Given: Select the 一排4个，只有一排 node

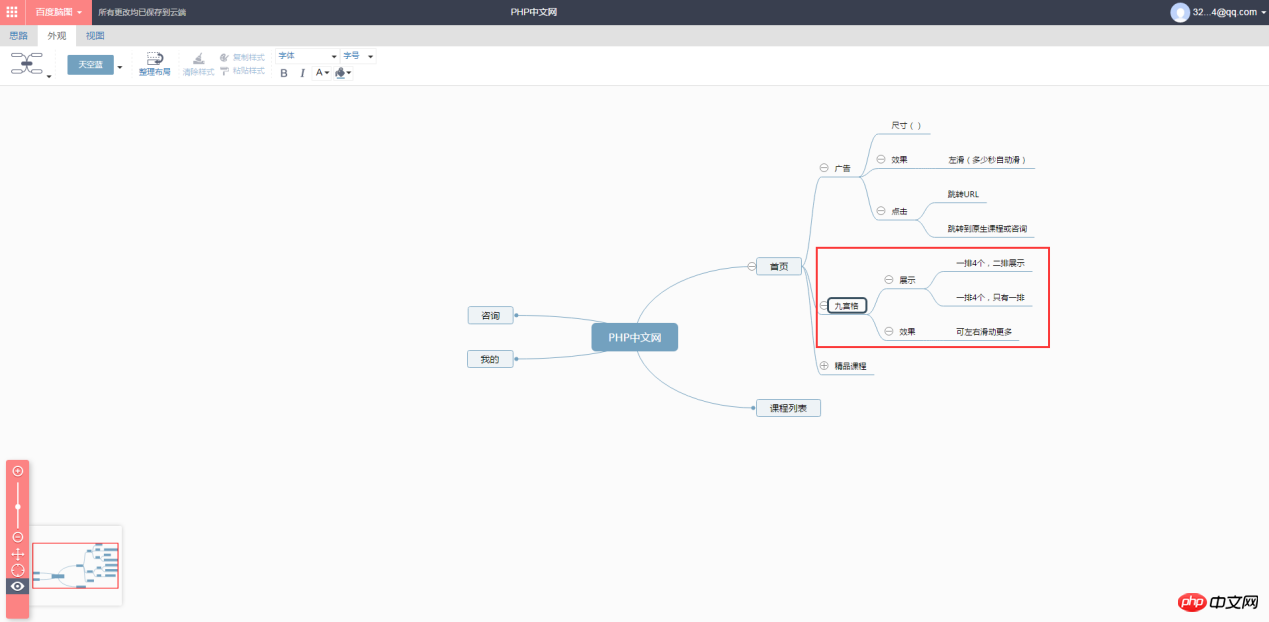Looking at the screenshot, I should [x=990, y=297].
